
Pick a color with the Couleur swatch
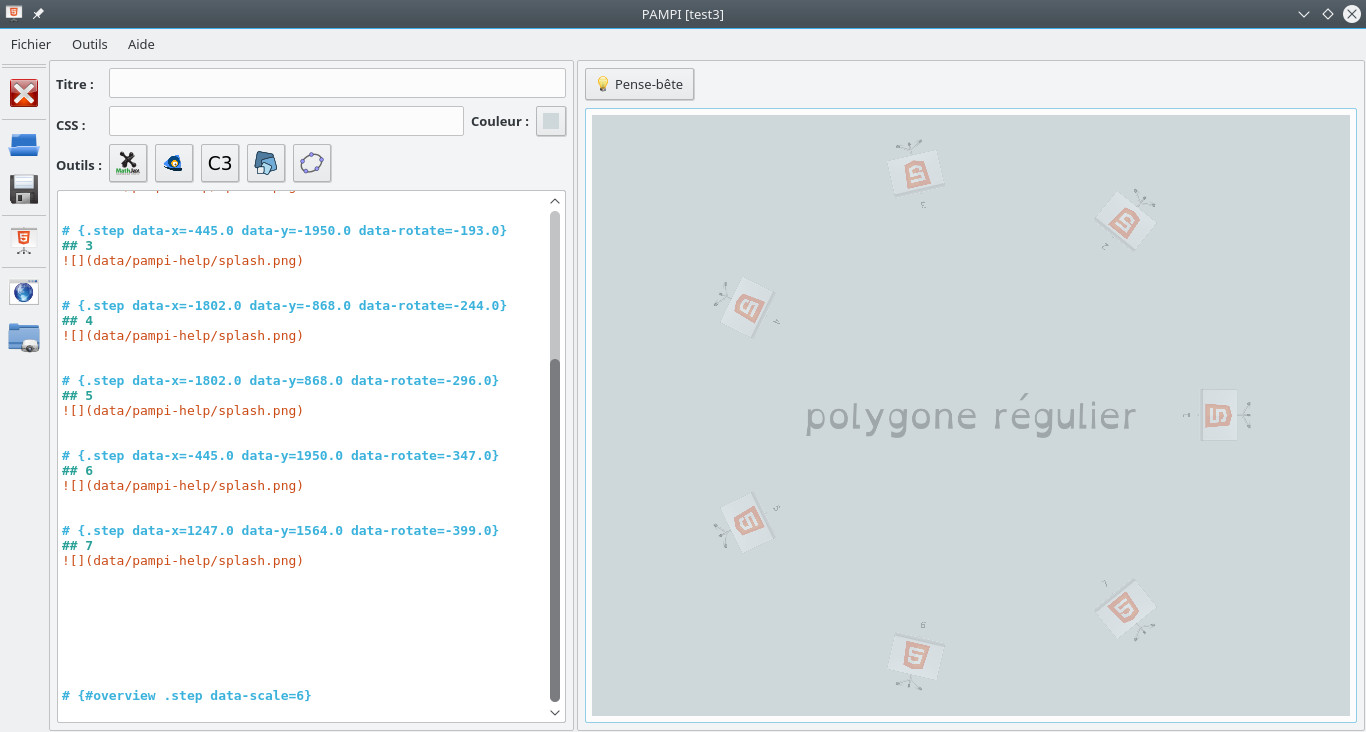click(x=551, y=121)
